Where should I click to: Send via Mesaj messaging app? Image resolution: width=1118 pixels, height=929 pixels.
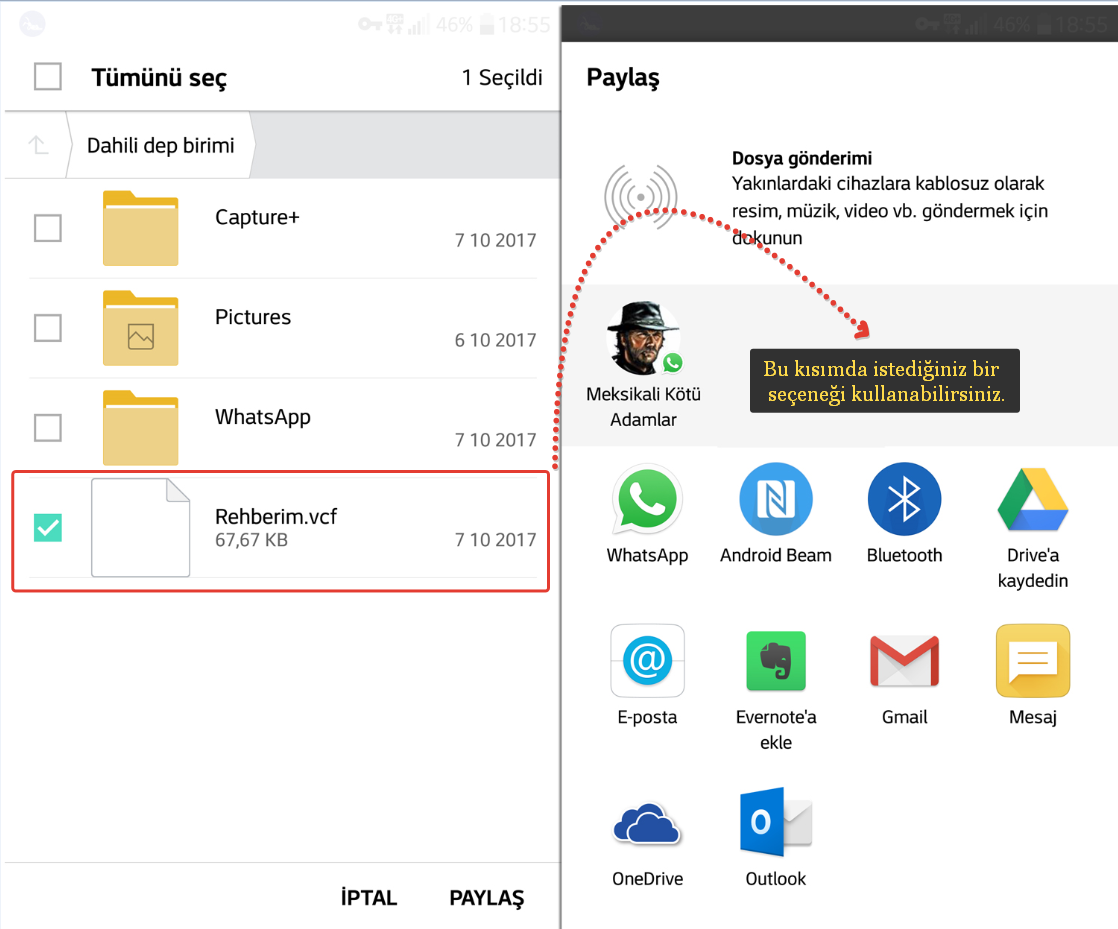tap(1032, 661)
